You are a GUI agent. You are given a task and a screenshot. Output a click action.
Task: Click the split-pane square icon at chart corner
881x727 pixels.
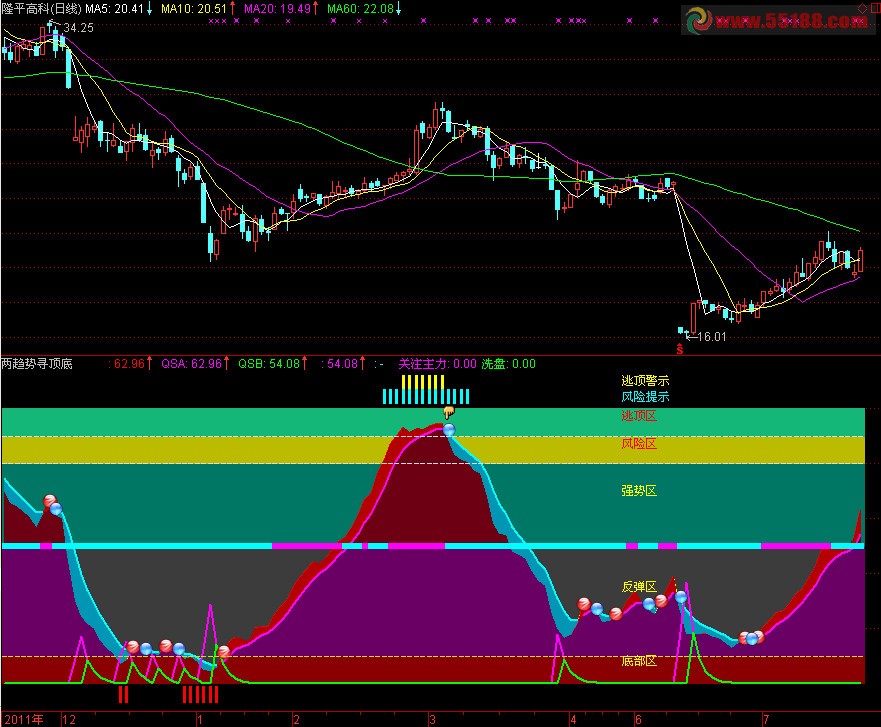pos(874,8)
